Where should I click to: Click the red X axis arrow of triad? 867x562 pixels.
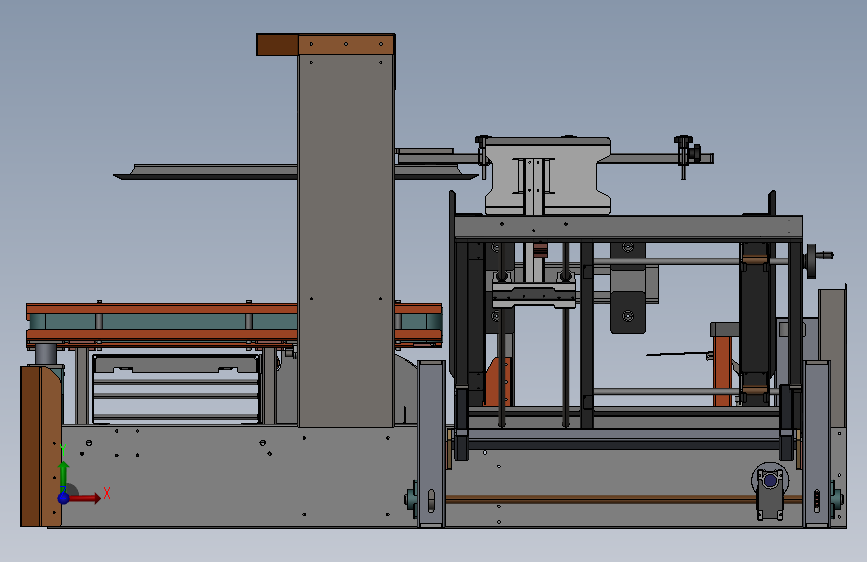point(85,498)
